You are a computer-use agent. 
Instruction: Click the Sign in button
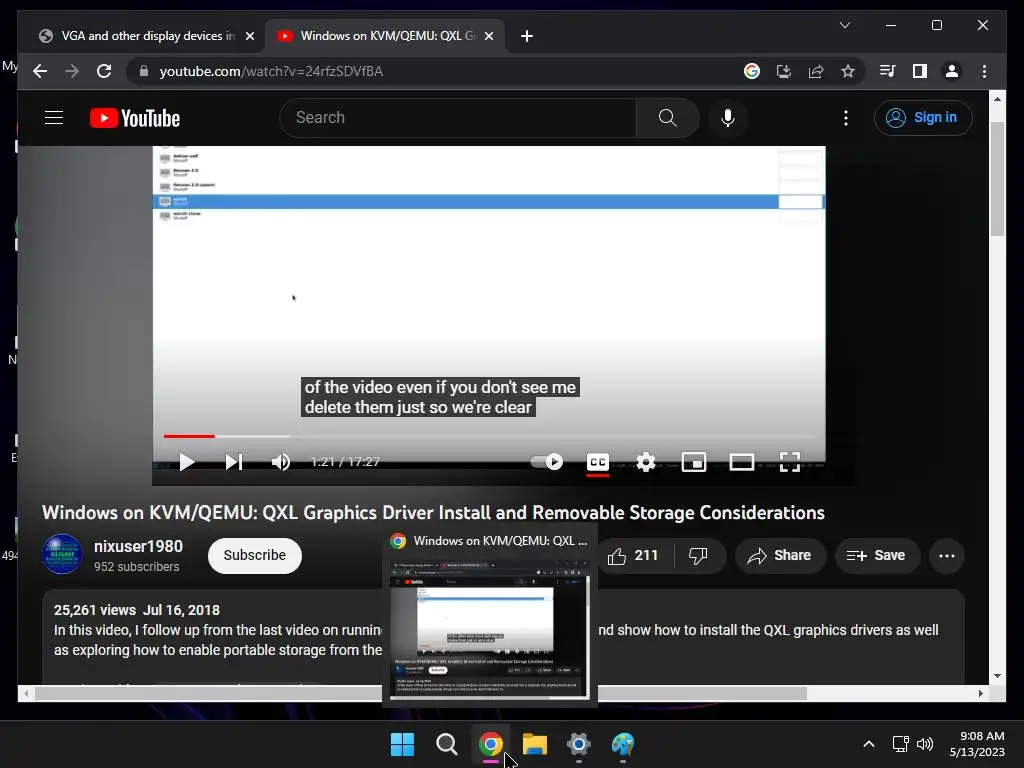[923, 118]
